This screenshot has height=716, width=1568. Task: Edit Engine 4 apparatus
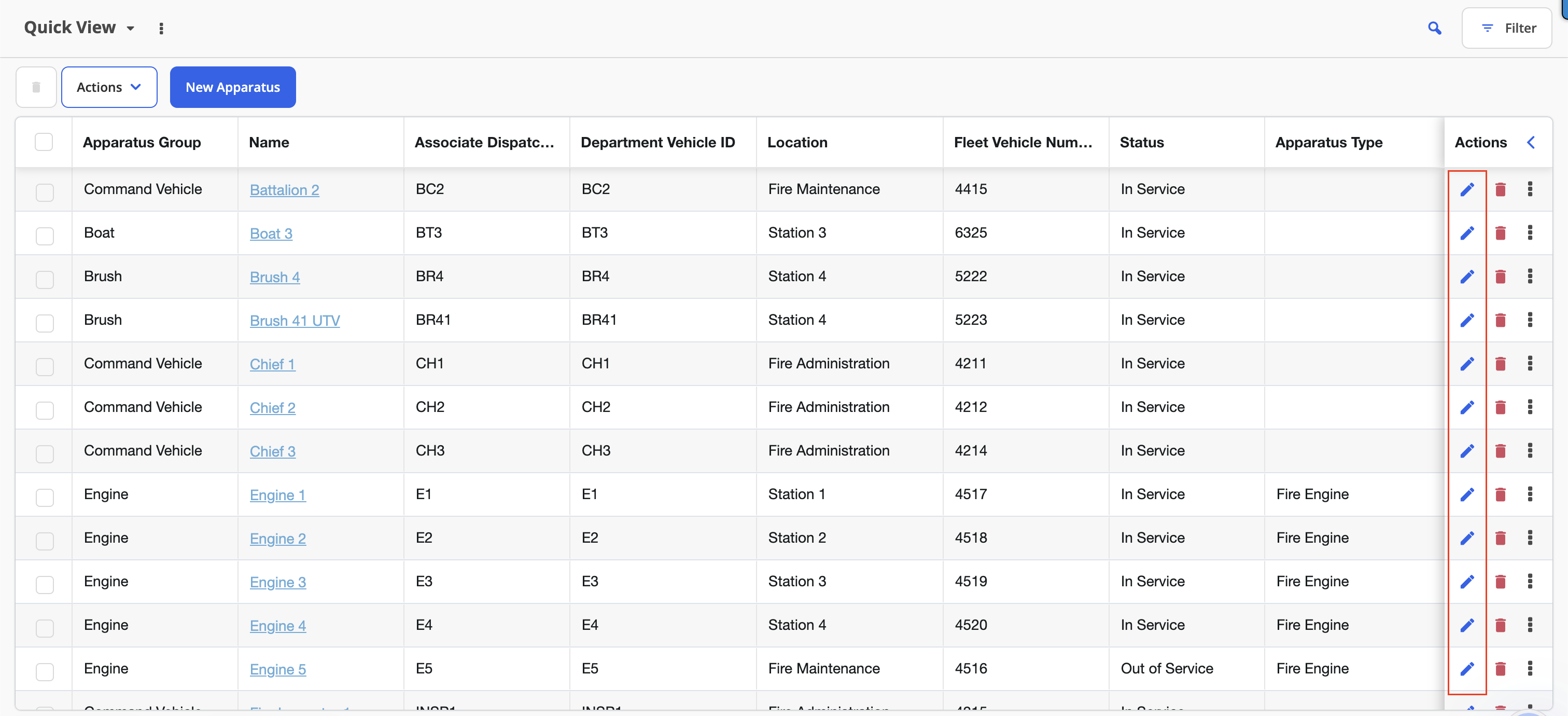click(1467, 625)
